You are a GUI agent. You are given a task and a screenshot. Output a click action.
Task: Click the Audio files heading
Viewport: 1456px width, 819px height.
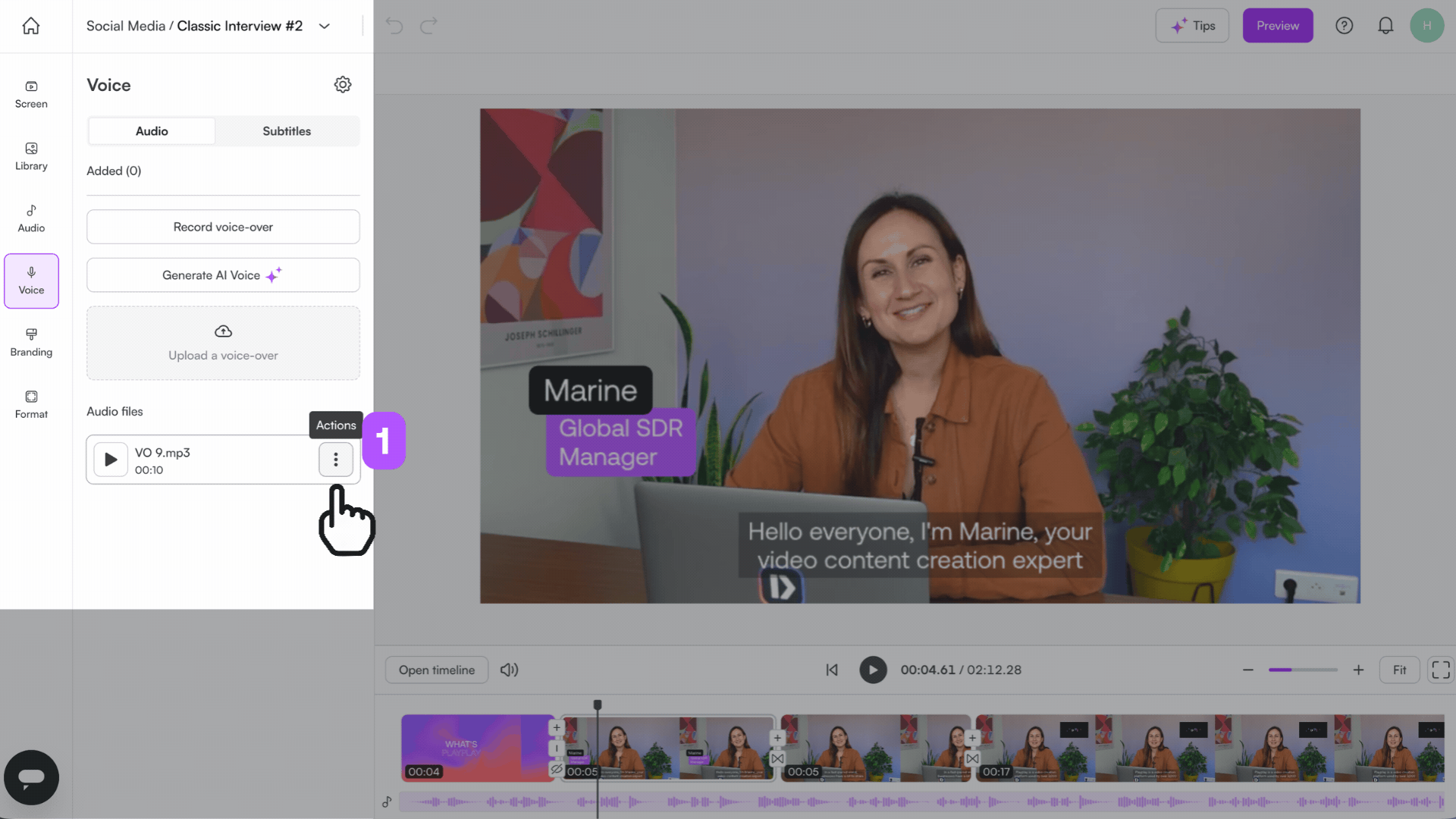pos(115,411)
